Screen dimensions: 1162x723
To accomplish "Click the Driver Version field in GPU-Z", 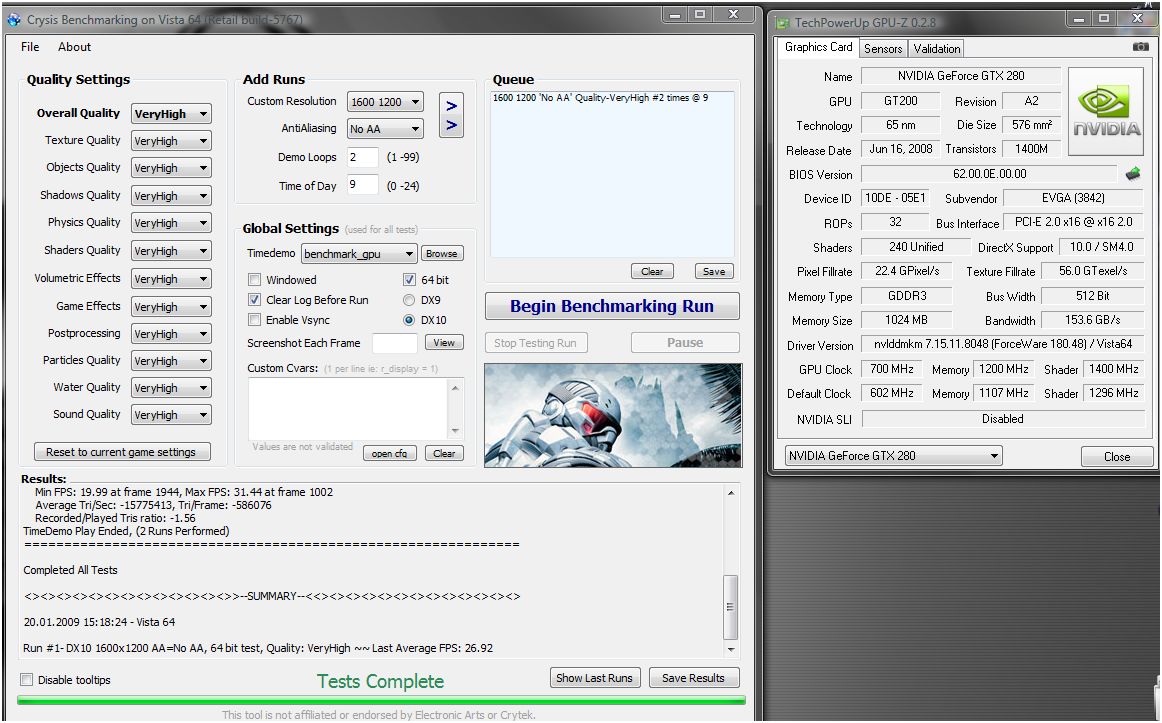I will pyautogui.click(x=1003, y=344).
